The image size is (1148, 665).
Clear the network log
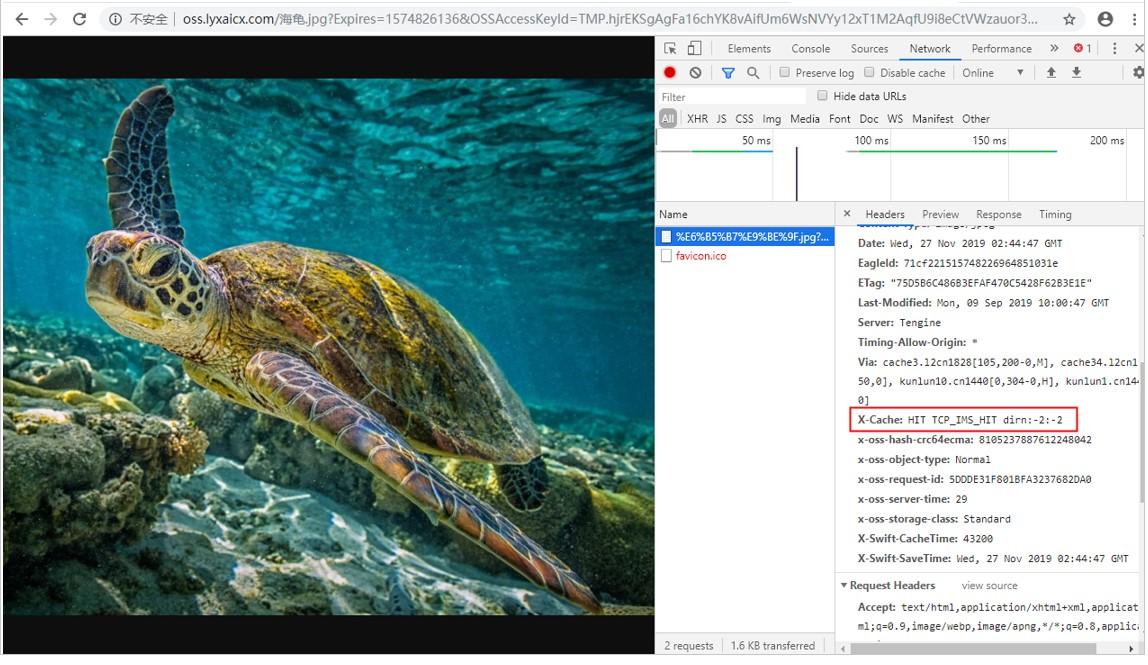[696, 73]
